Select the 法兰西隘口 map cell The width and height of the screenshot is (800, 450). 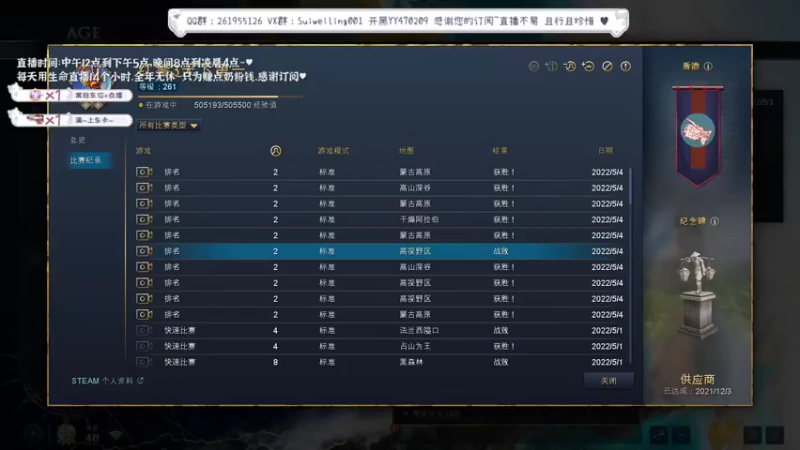tap(419, 330)
